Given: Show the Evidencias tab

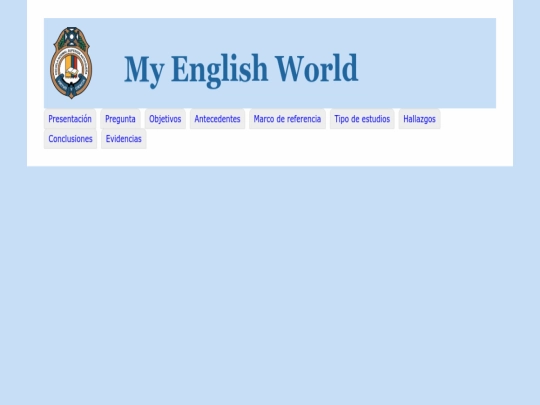Looking at the screenshot, I should click(x=124, y=139).
